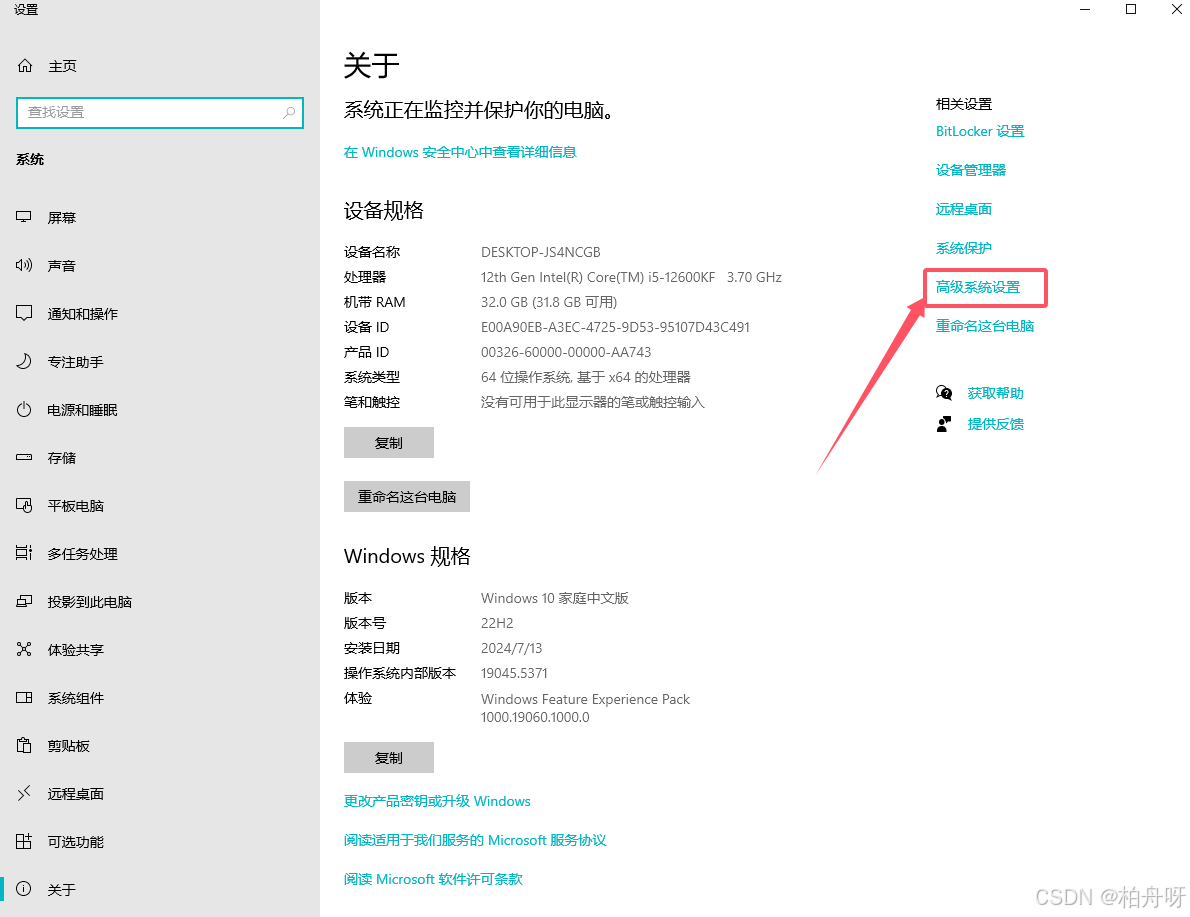This screenshot has width=1190, height=917.
Task: Select 远程桌面 in the left sidebar
Action: click(x=75, y=793)
